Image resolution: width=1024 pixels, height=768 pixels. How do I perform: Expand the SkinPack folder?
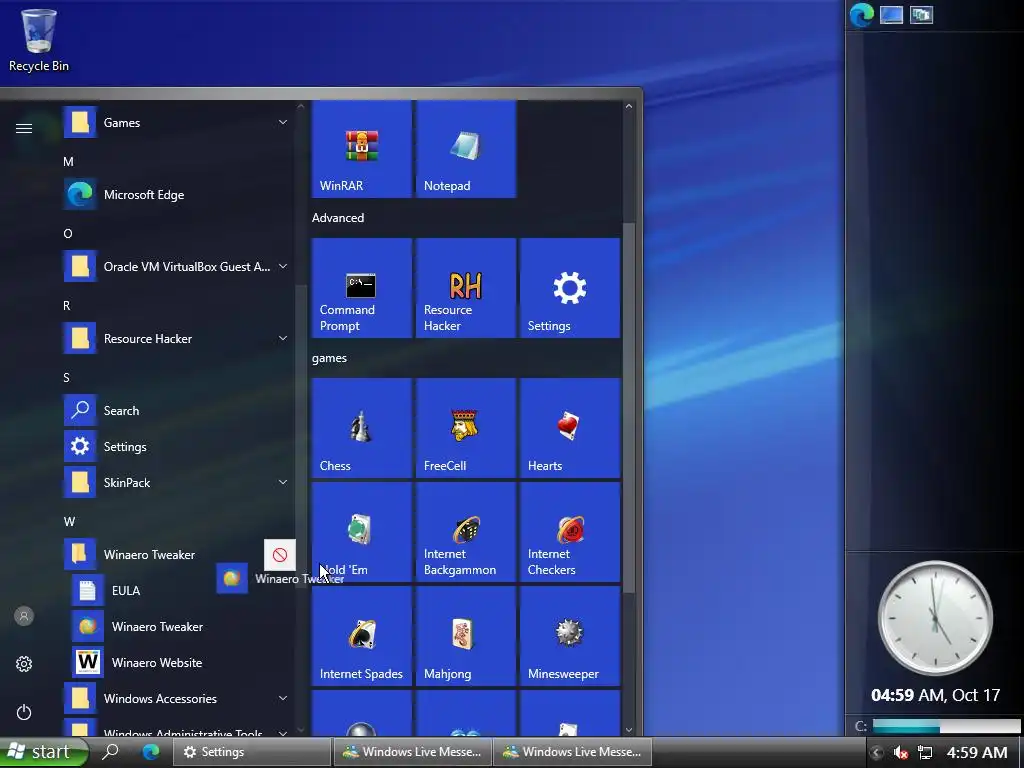tap(176, 483)
